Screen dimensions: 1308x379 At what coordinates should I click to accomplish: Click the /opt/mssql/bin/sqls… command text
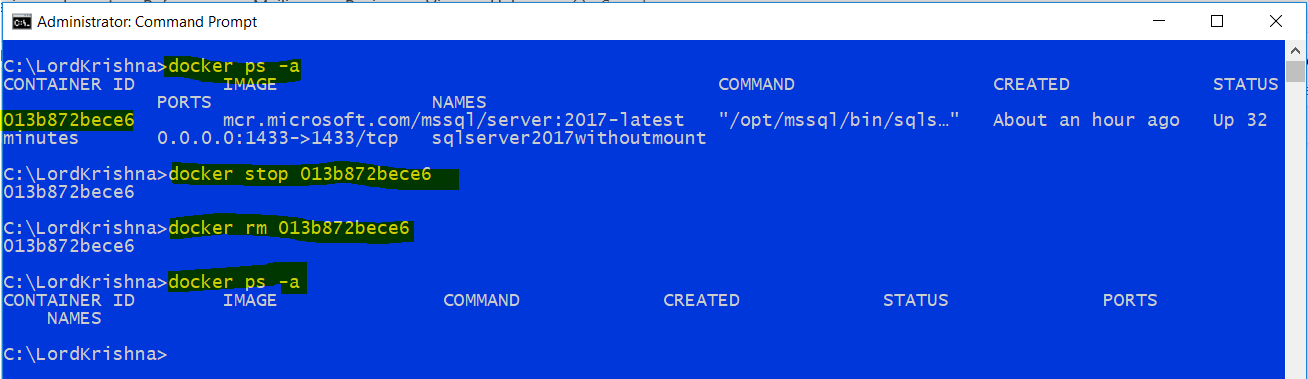coord(839,120)
